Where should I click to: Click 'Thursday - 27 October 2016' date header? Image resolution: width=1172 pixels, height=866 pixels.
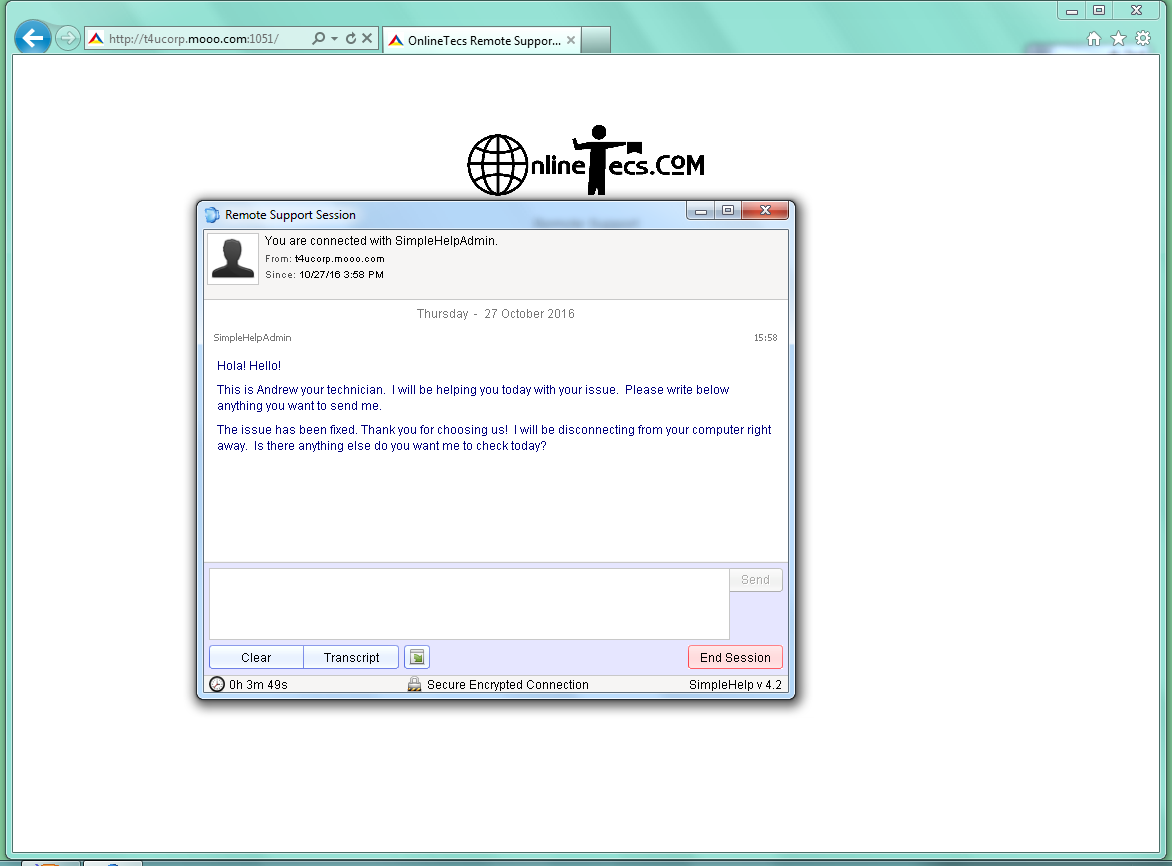496,314
